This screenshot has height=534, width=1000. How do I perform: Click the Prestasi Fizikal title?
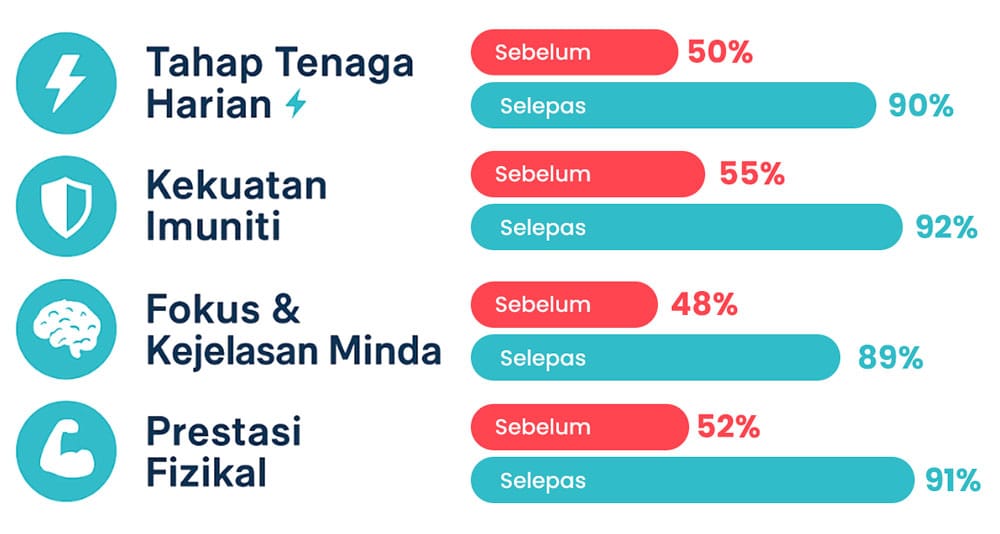point(223,452)
